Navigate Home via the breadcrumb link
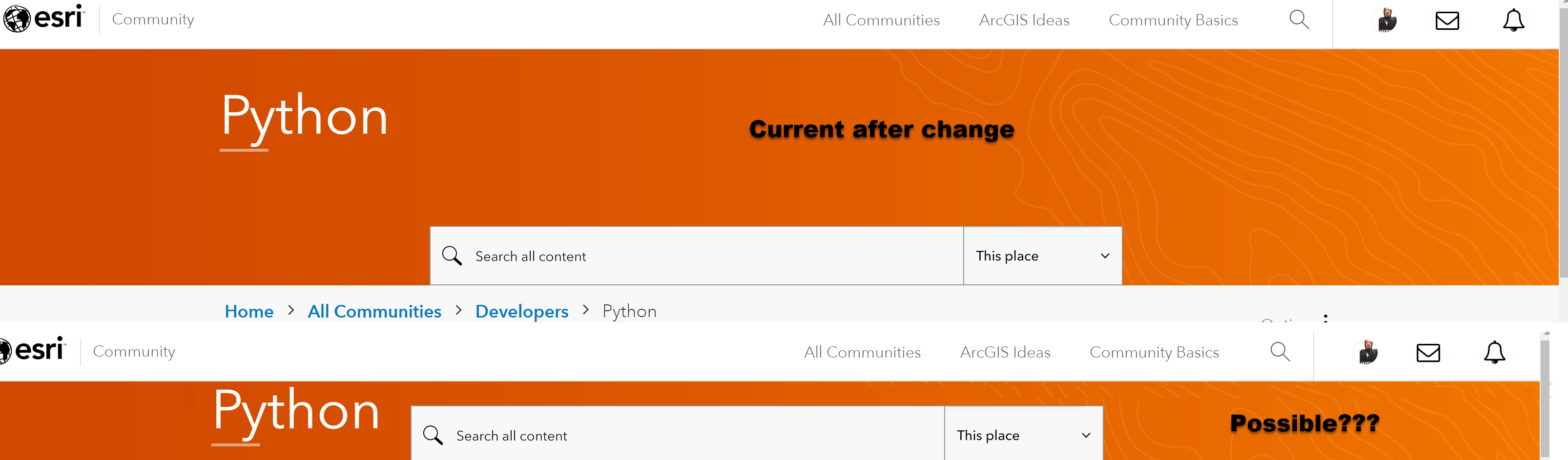The width and height of the screenshot is (1568, 460). pos(248,311)
